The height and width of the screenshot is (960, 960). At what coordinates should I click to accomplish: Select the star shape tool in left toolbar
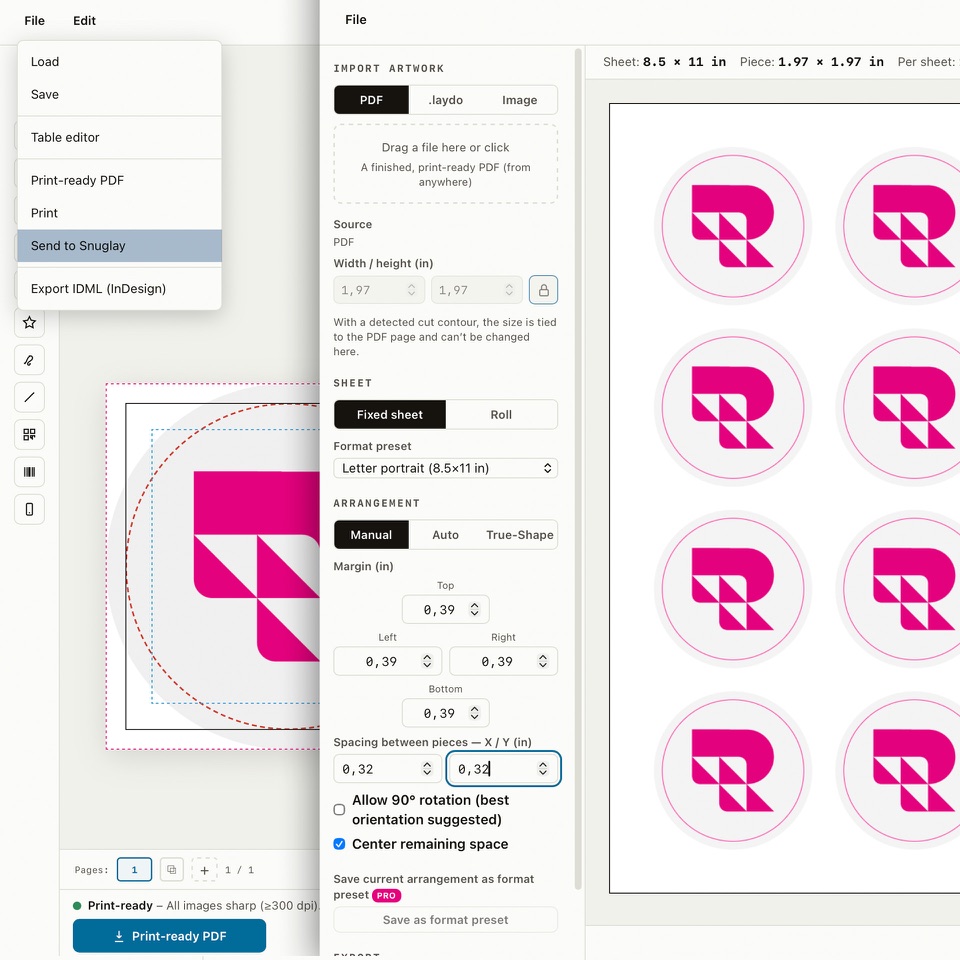[29, 323]
